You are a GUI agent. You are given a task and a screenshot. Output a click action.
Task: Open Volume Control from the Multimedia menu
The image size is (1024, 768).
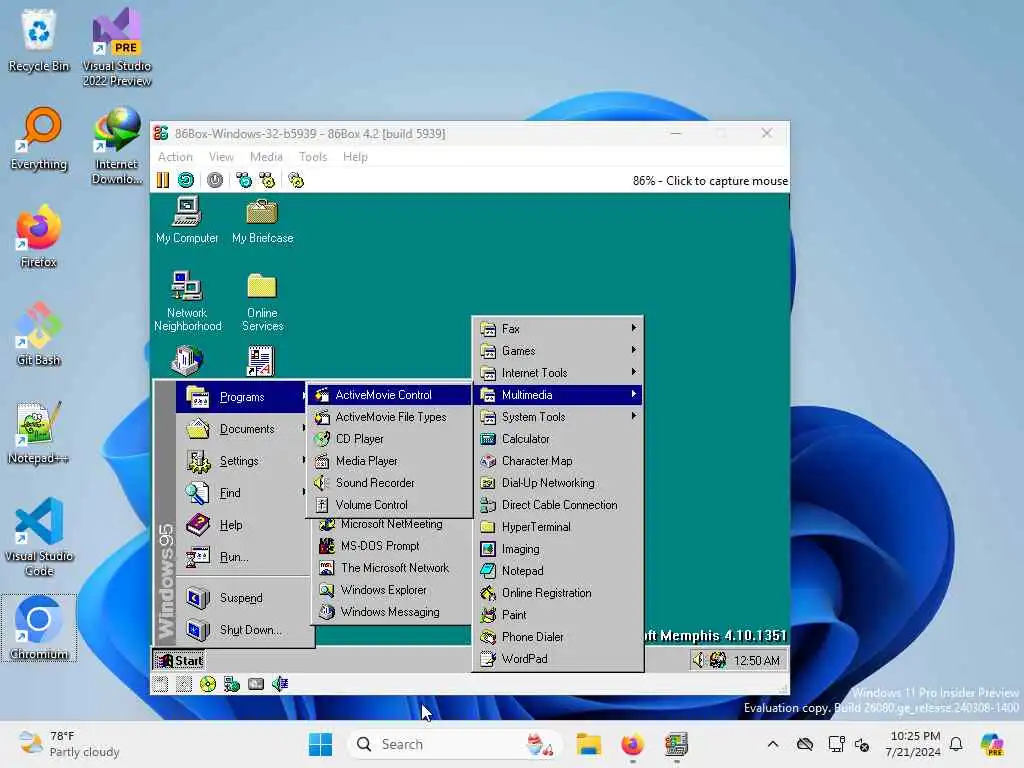click(x=390, y=505)
